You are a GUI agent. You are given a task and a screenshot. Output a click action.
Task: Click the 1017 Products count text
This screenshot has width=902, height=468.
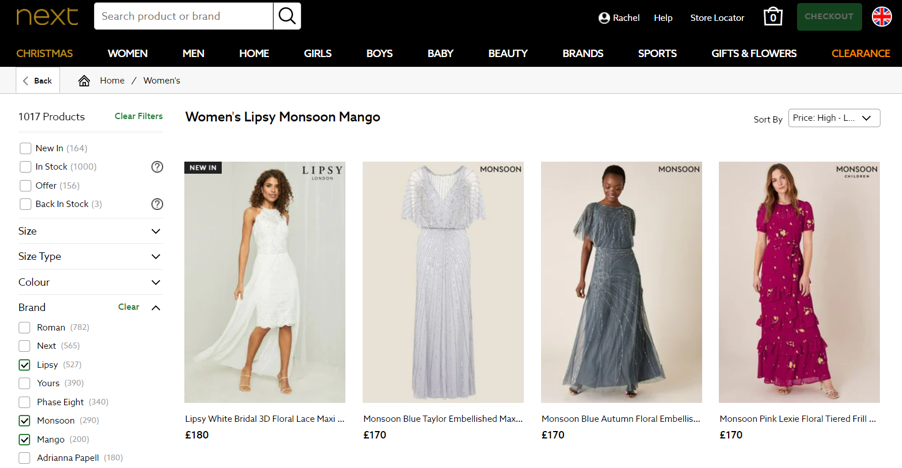tap(51, 117)
